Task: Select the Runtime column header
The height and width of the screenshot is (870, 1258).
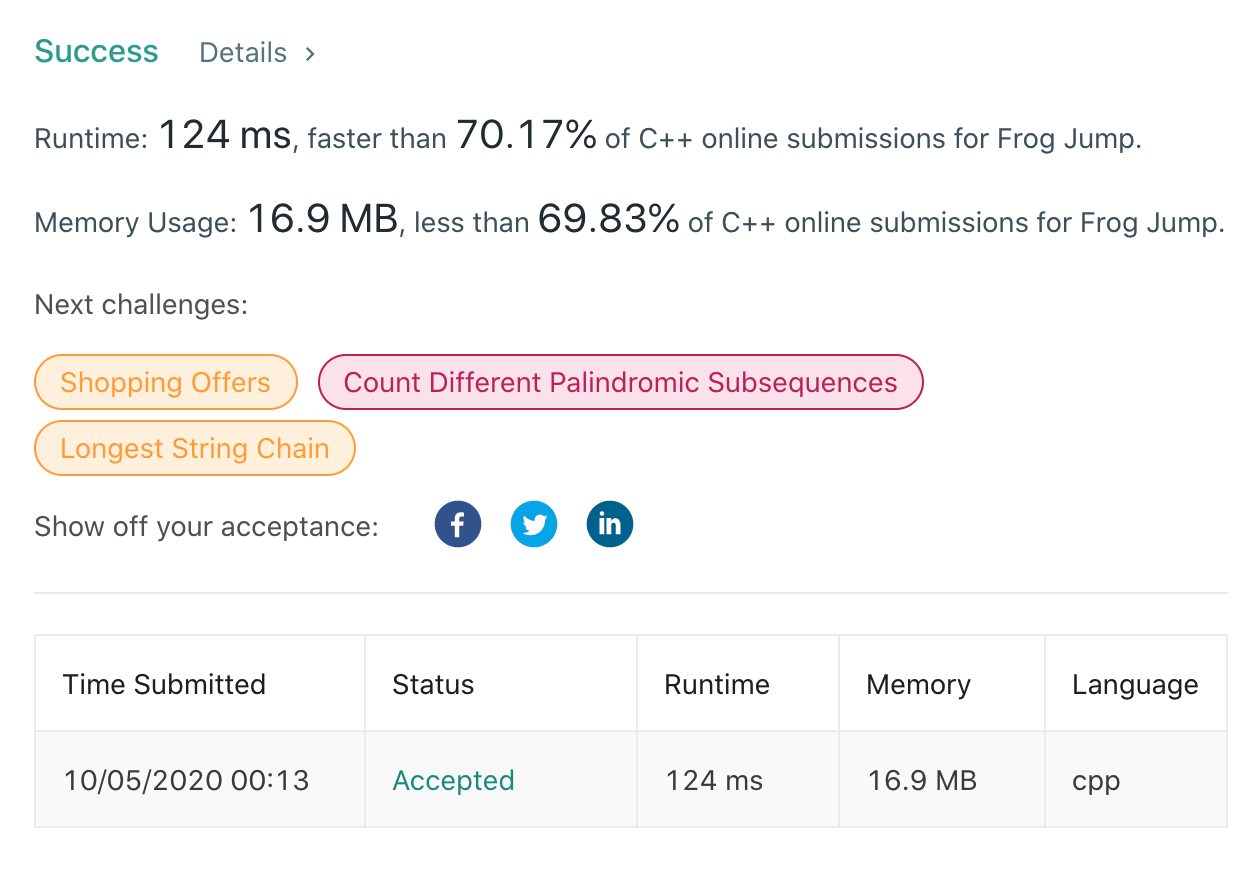Action: (717, 684)
